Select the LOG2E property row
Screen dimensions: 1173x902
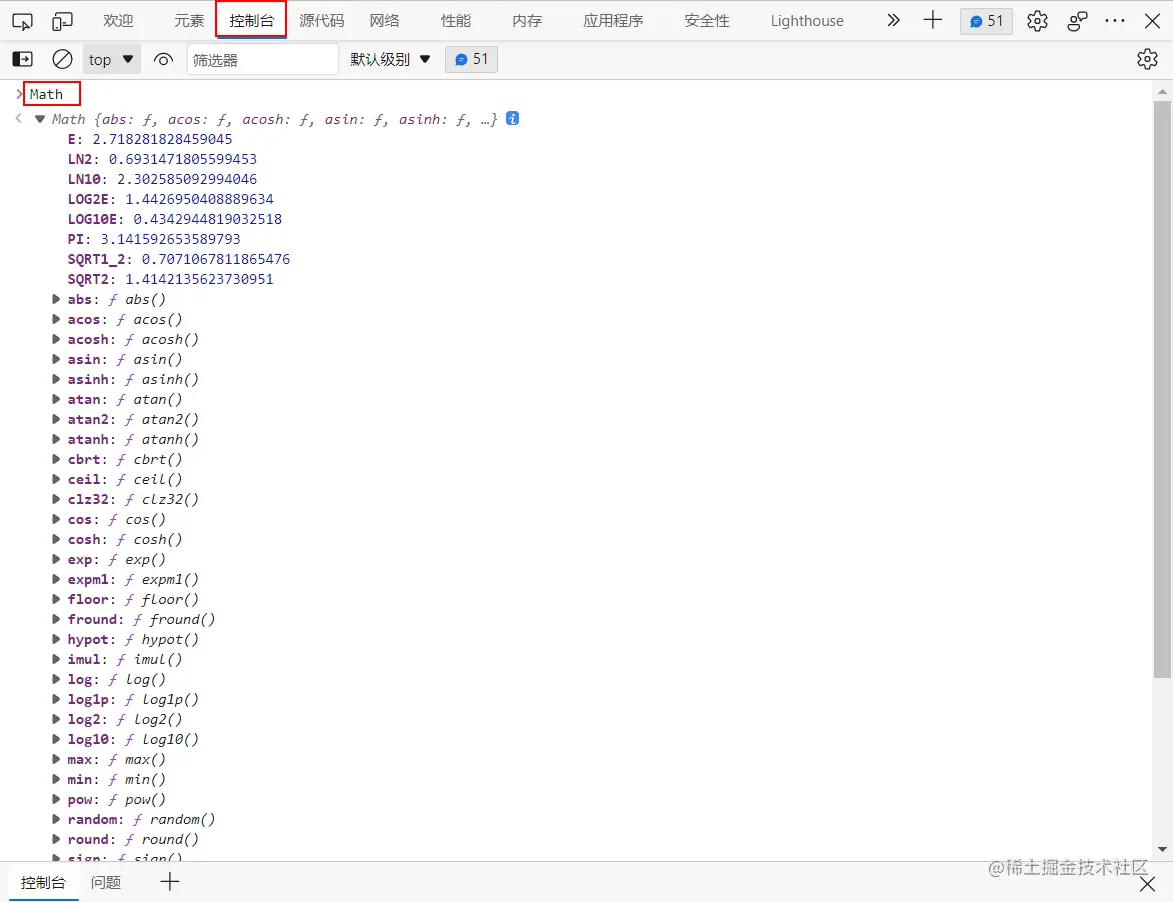coord(171,200)
